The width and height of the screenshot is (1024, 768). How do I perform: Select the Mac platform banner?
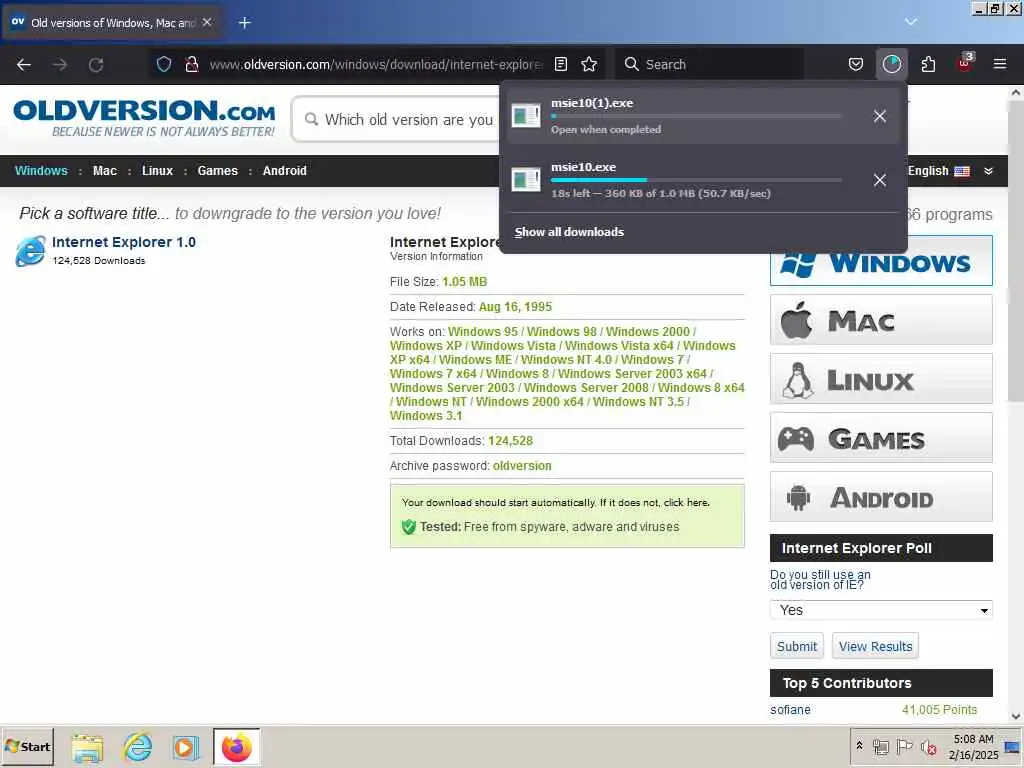tap(881, 320)
